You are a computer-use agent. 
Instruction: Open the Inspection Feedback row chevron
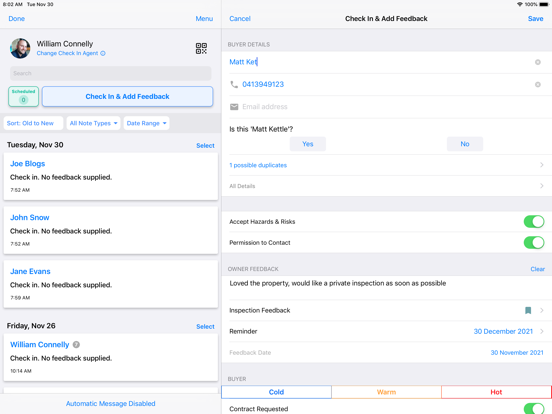542,310
